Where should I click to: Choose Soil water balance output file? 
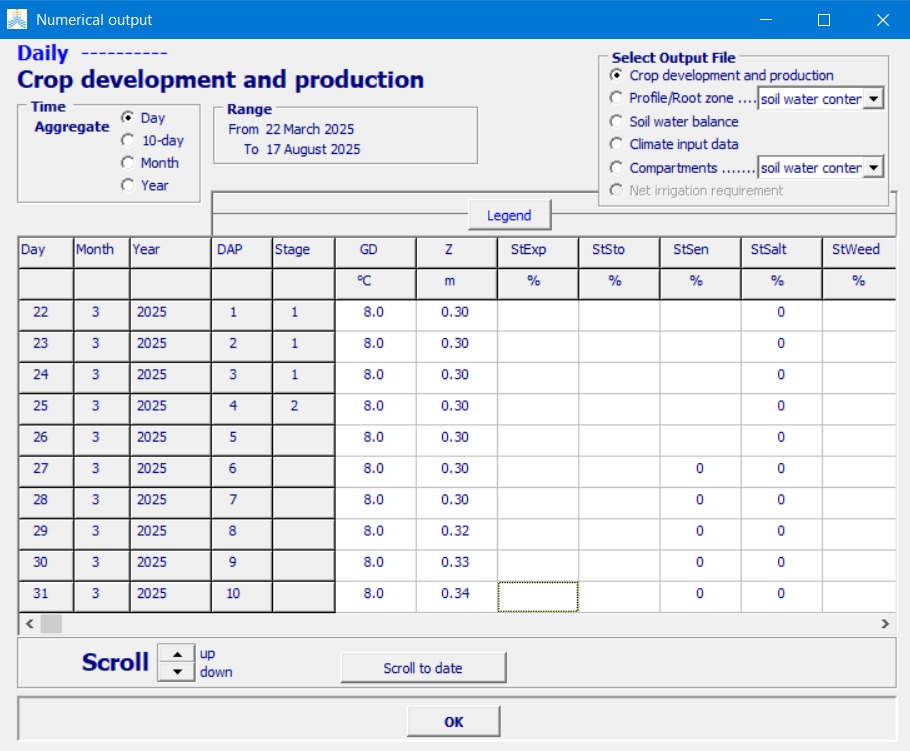pyautogui.click(x=616, y=121)
